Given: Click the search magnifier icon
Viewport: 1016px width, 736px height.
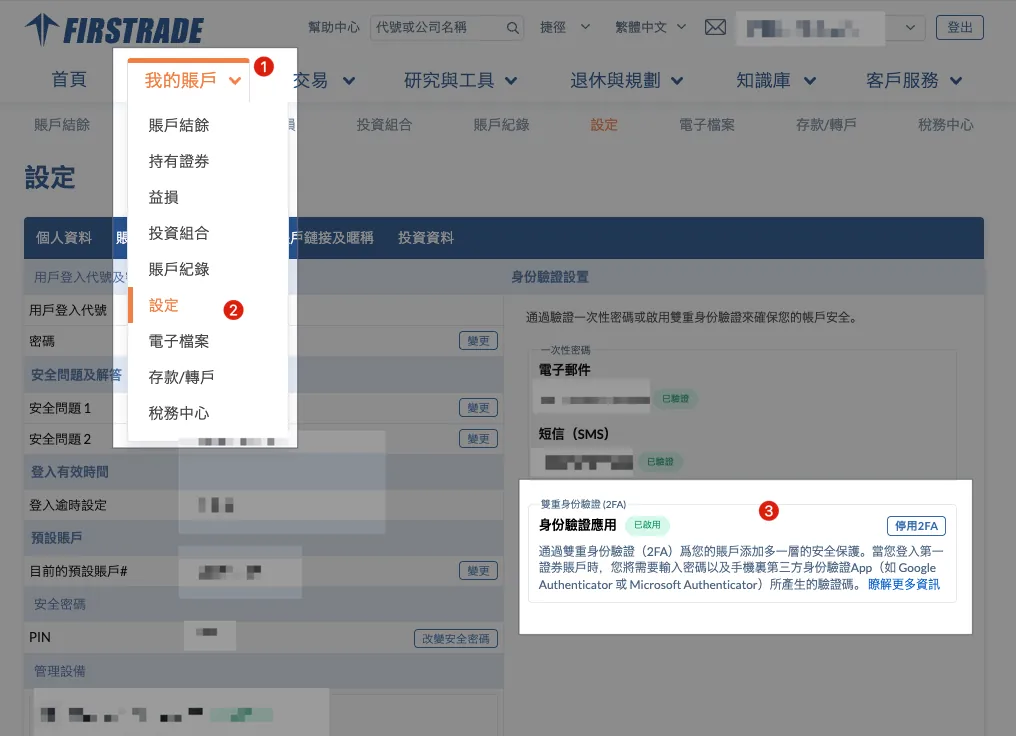Looking at the screenshot, I should click(512, 28).
